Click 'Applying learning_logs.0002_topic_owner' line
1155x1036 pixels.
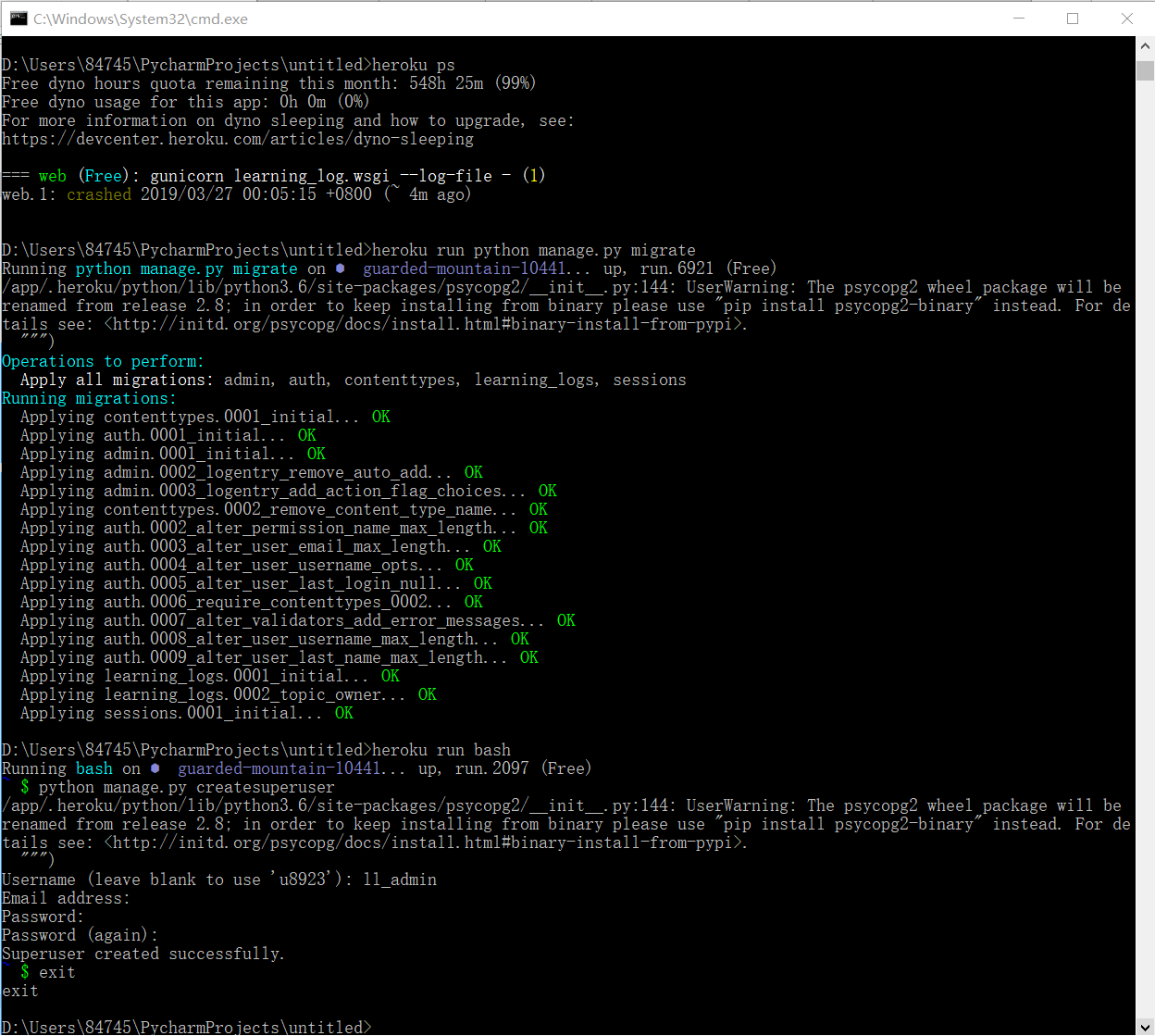coord(229,694)
